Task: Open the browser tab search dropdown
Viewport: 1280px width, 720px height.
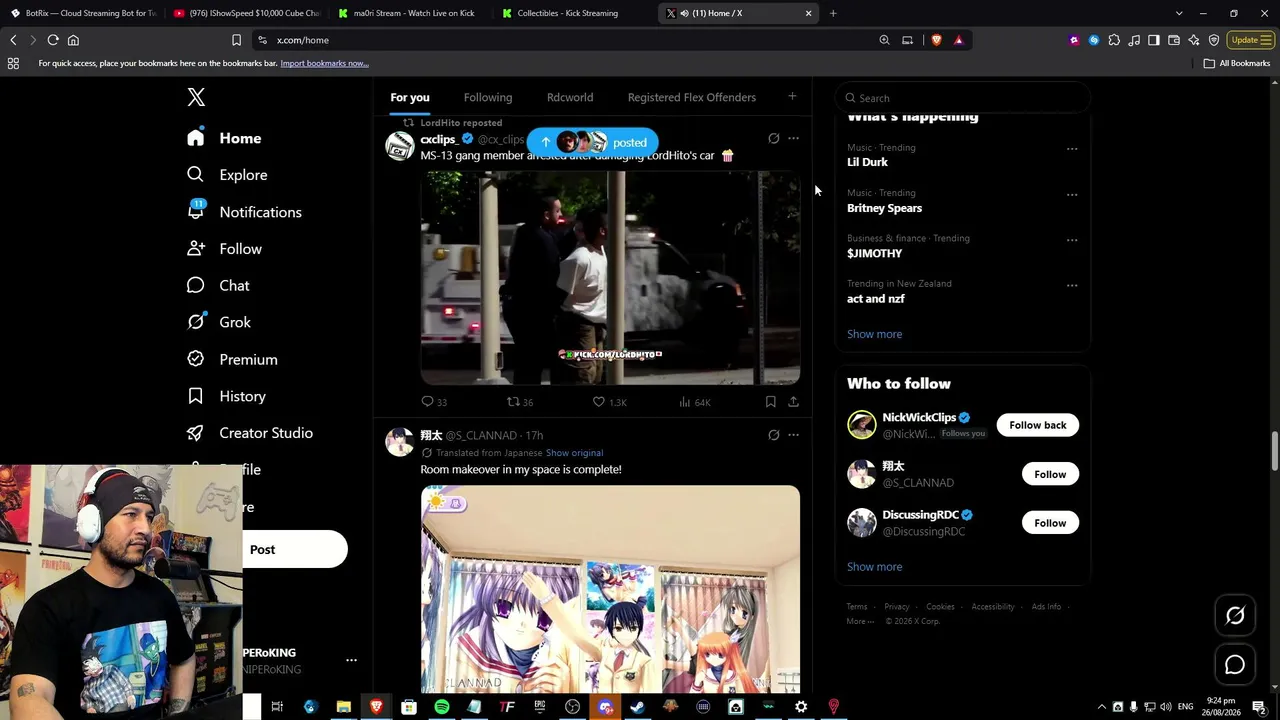Action: click(1179, 13)
